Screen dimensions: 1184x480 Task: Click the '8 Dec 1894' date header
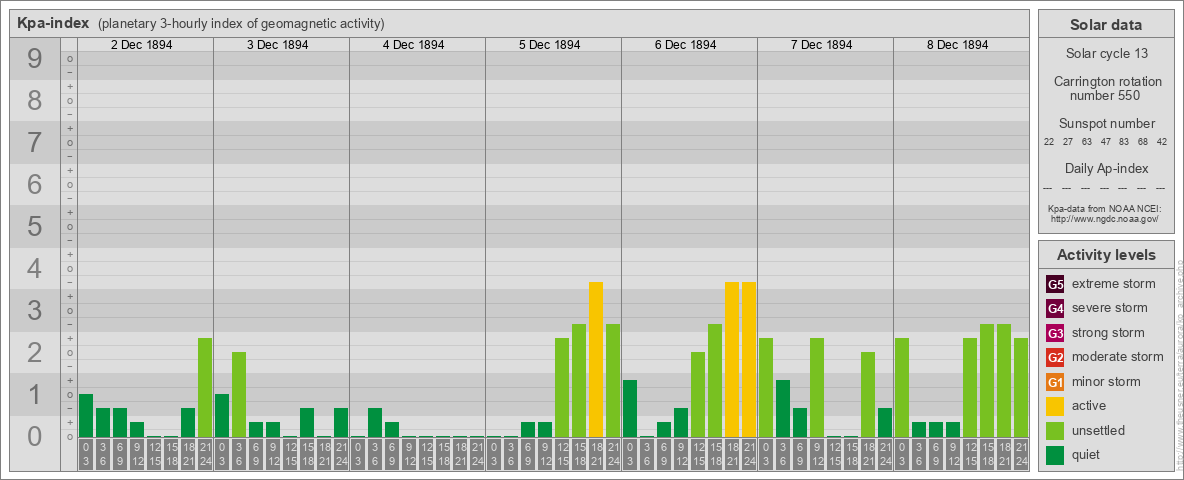click(x=957, y=45)
